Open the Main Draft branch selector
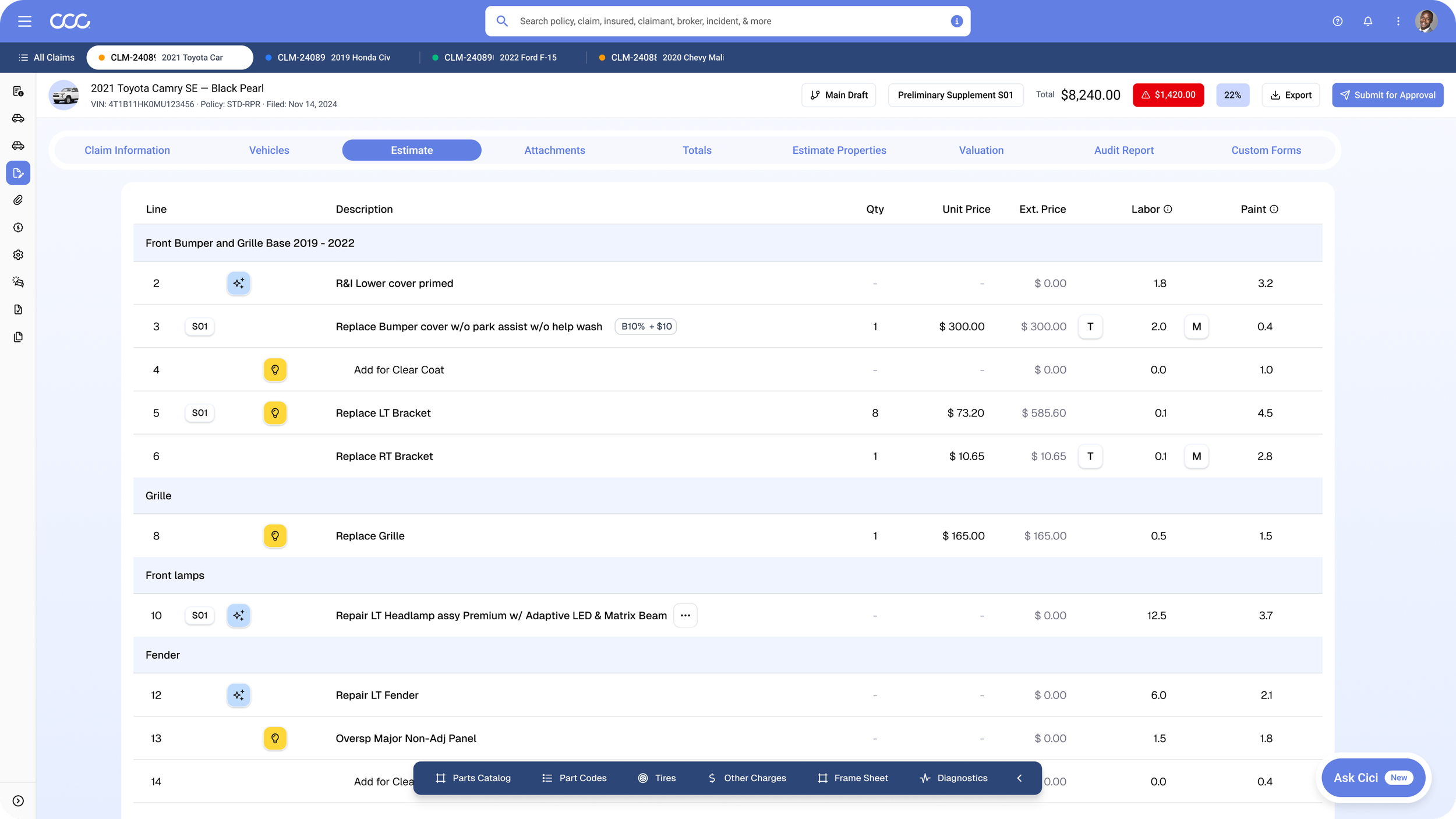This screenshot has width=1456, height=819. (x=839, y=95)
